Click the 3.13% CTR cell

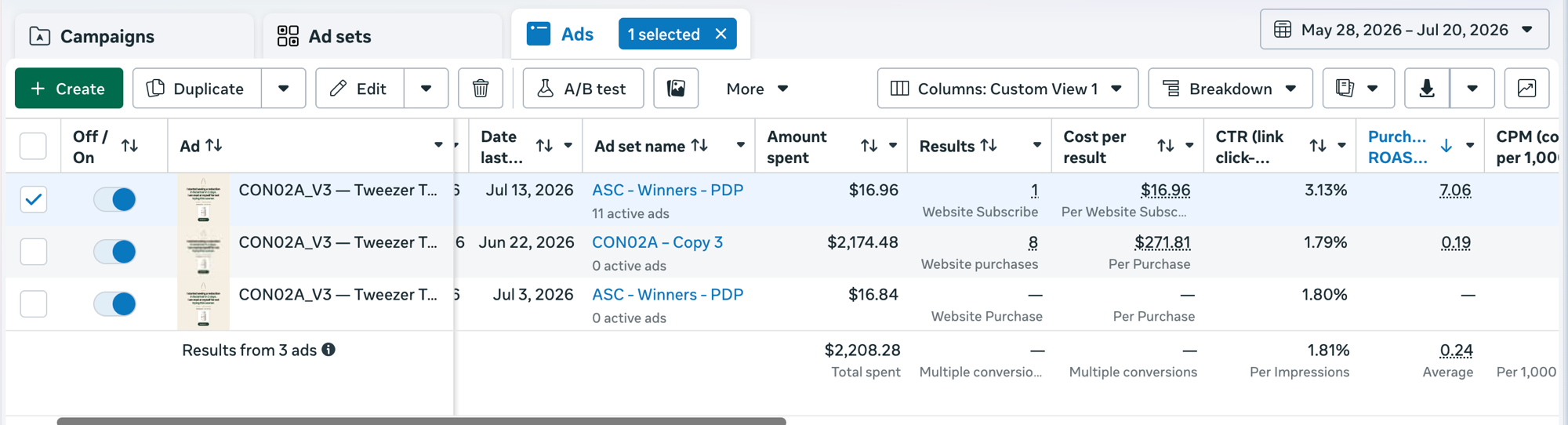click(1326, 190)
